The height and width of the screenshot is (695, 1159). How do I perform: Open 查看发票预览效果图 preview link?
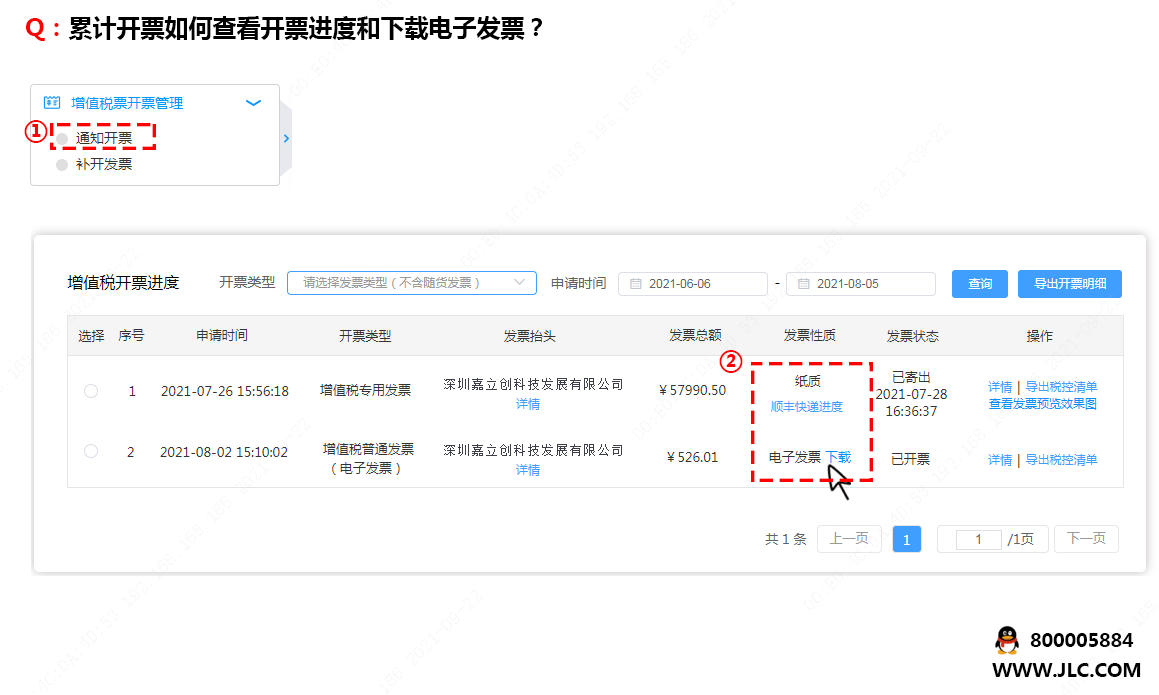tap(1042, 404)
